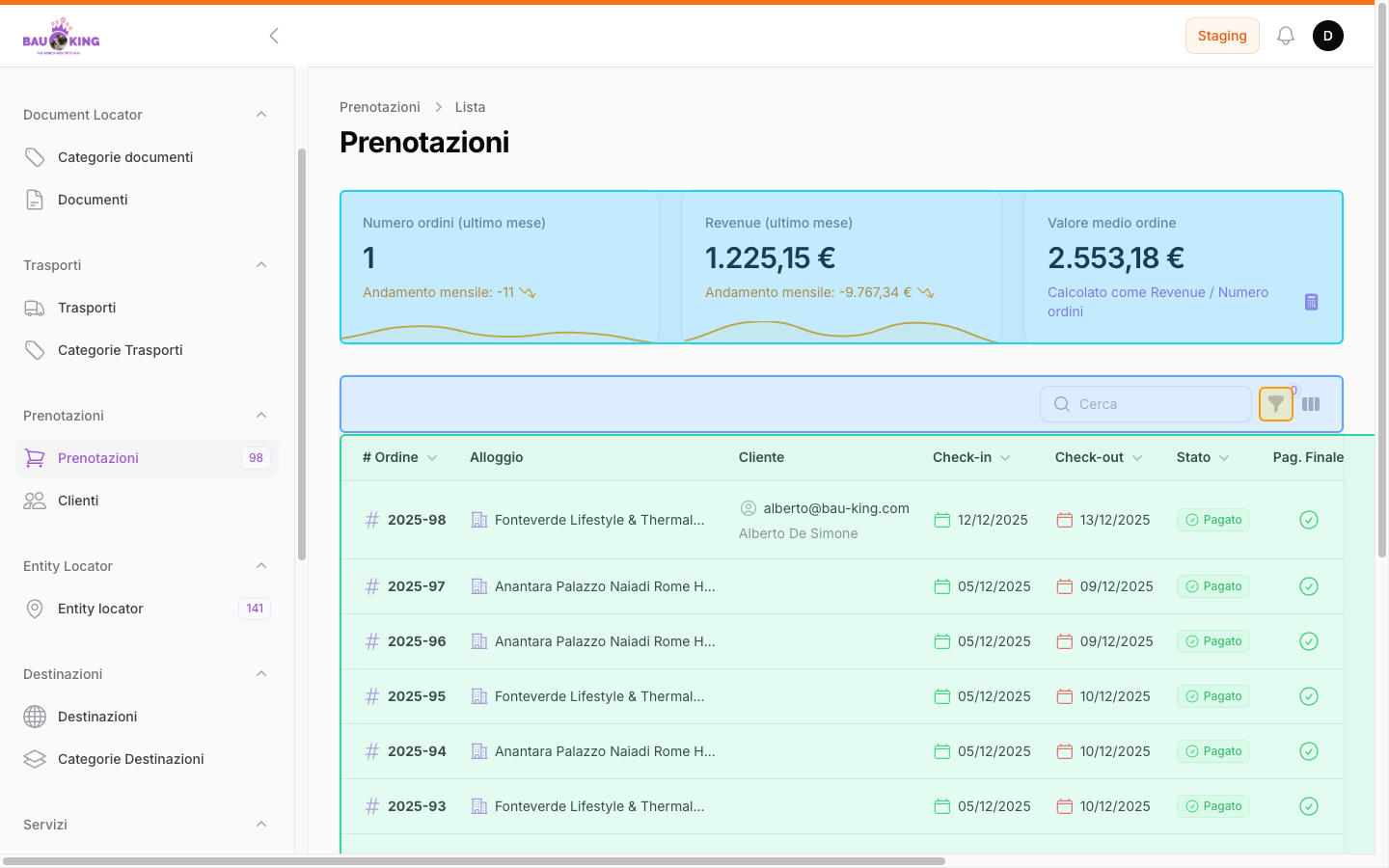Open order 2025-97

[x=417, y=586]
